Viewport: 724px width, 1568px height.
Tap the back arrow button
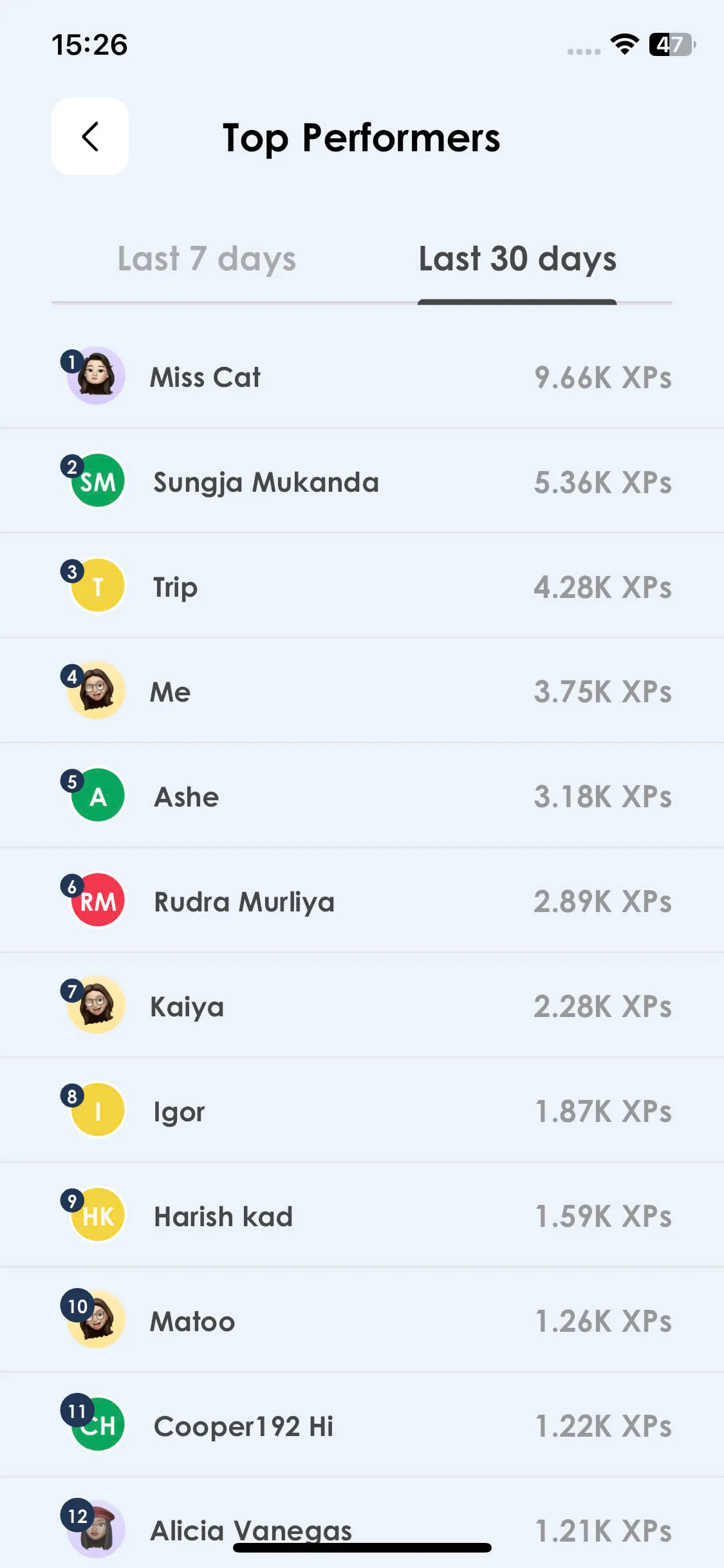click(90, 136)
